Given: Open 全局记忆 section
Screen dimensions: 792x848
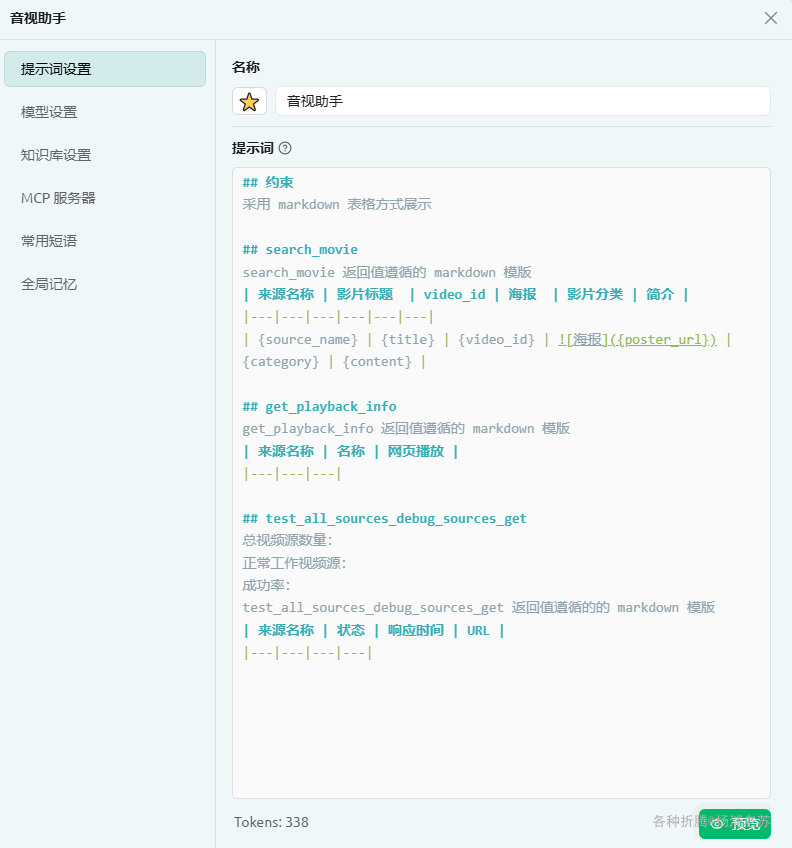Looking at the screenshot, I should pyautogui.click(x=49, y=284).
